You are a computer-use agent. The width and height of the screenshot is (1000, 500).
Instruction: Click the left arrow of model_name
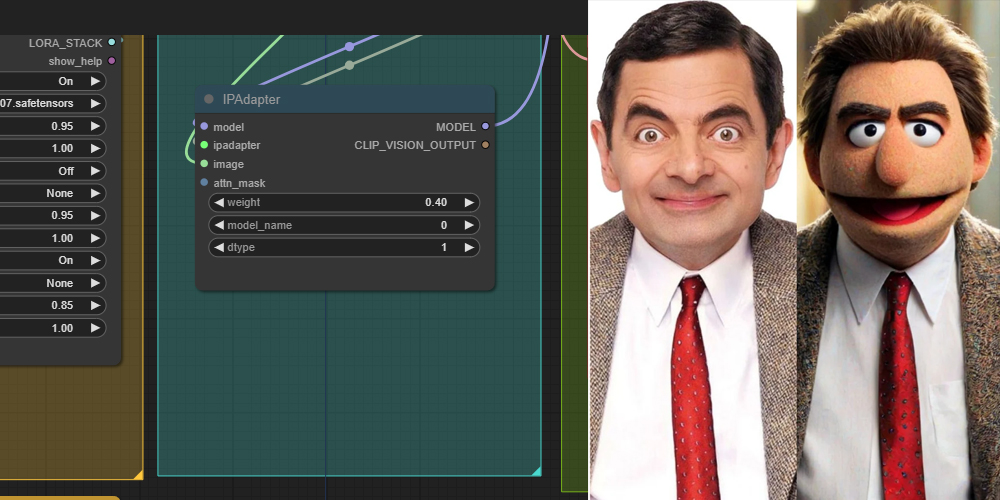coord(219,225)
